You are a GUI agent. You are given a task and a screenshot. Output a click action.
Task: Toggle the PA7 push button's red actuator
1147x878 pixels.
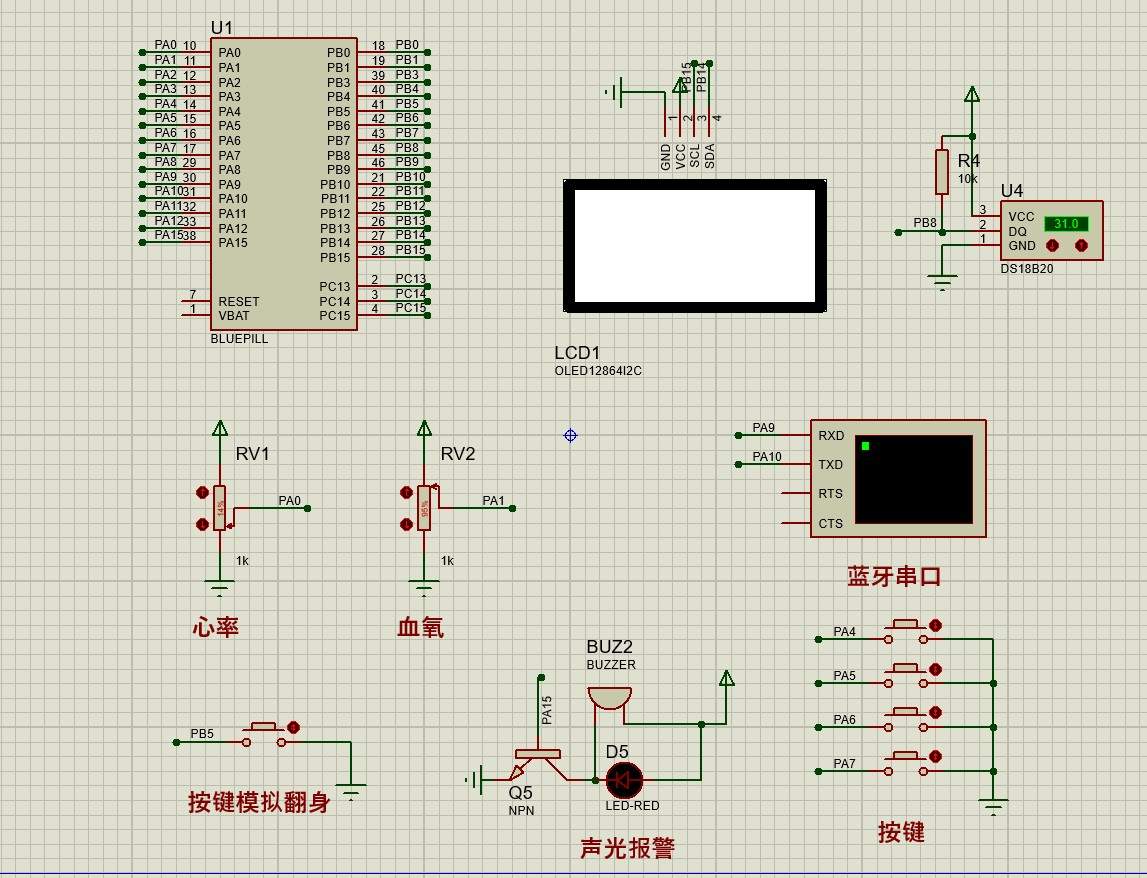935,757
